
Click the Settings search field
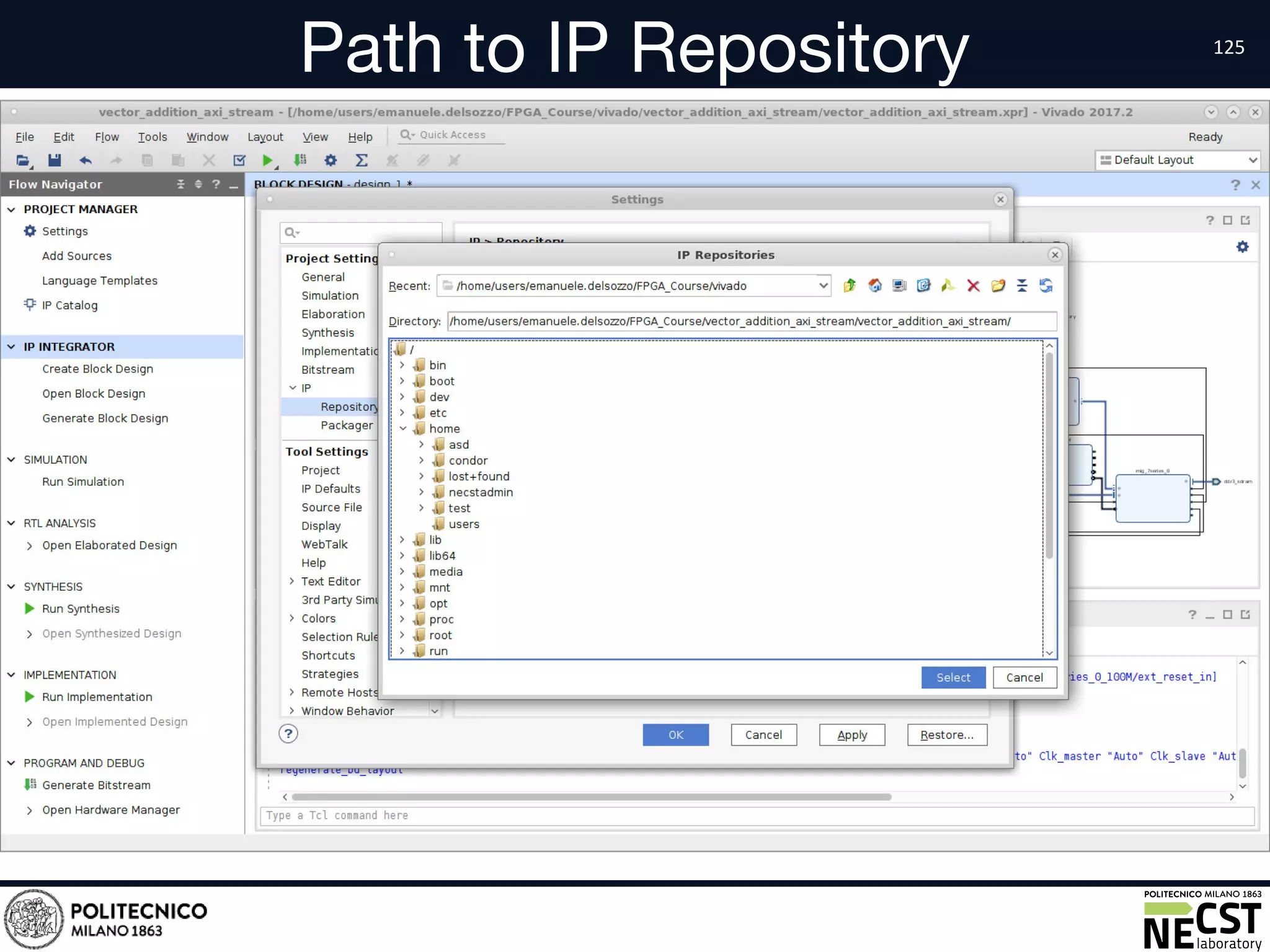[361, 232]
